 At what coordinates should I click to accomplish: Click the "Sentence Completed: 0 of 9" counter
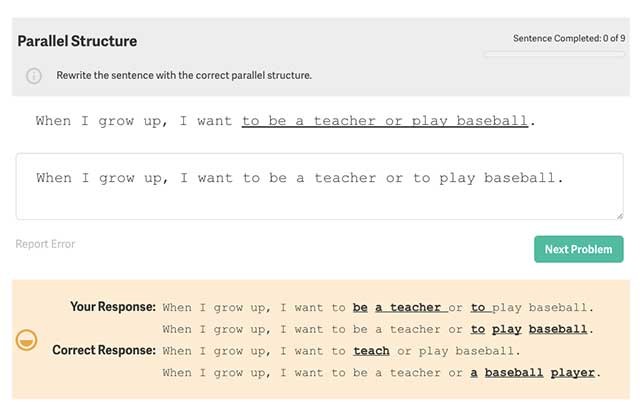[569, 39]
